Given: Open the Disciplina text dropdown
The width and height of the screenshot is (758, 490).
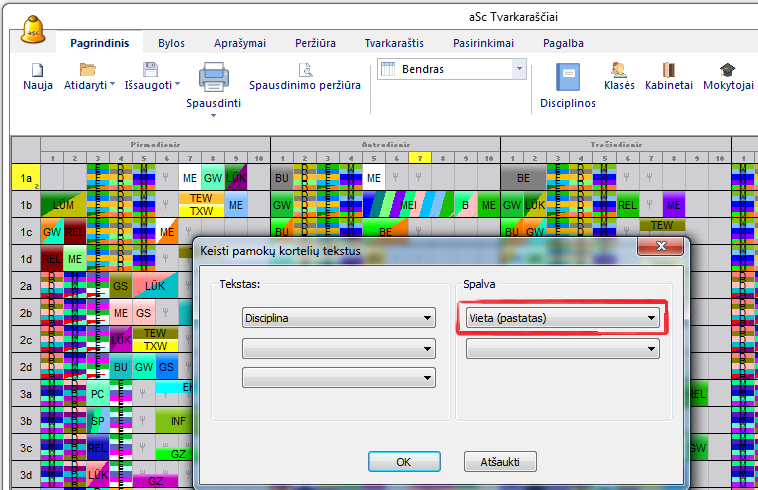Looking at the screenshot, I should point(339,318).
